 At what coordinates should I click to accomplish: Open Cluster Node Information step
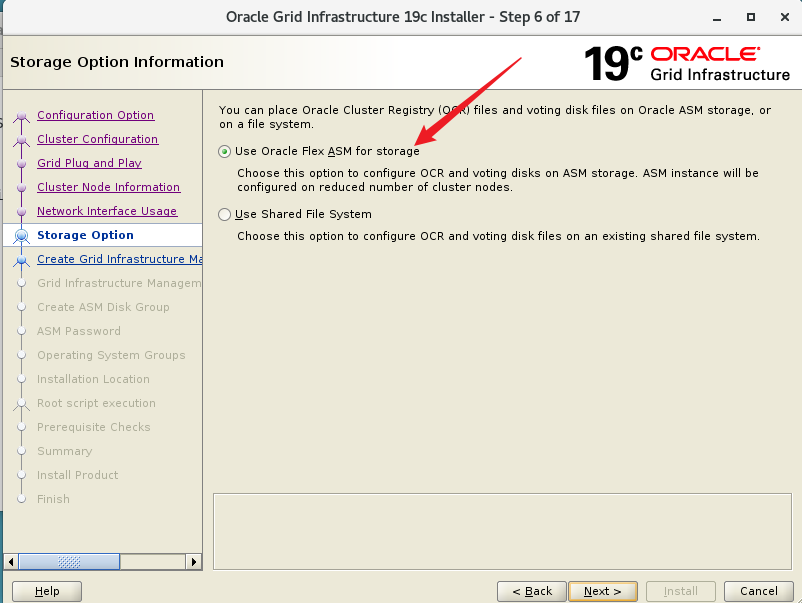(x=108, y=187)
